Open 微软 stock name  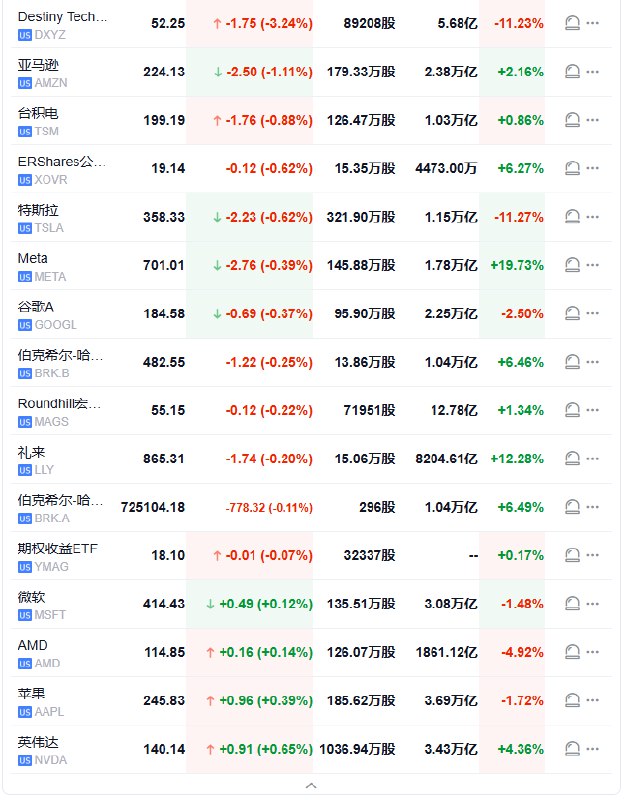[31, 597]
